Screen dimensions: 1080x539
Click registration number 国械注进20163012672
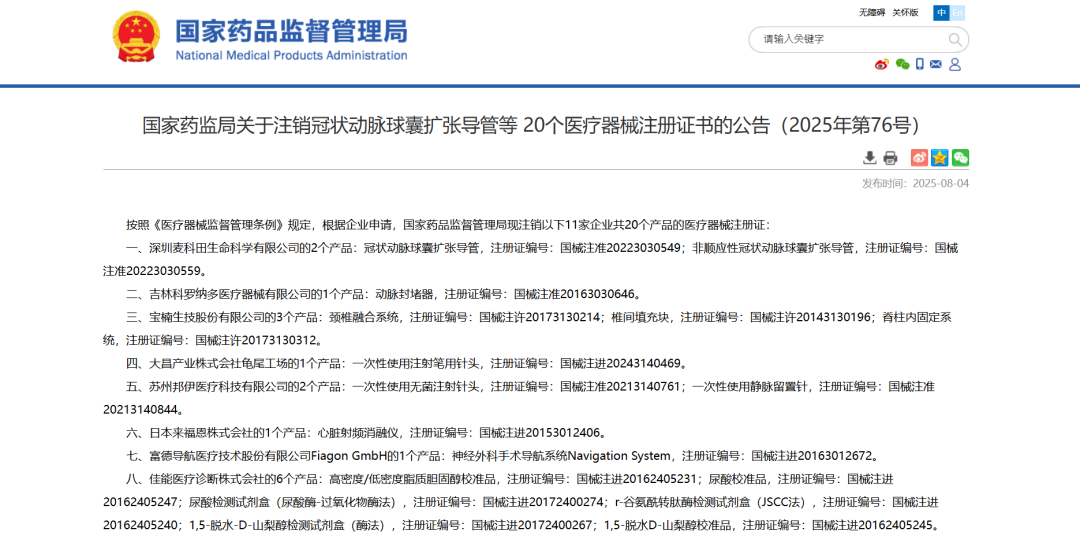pyautogui.click(x=811, y=456)
